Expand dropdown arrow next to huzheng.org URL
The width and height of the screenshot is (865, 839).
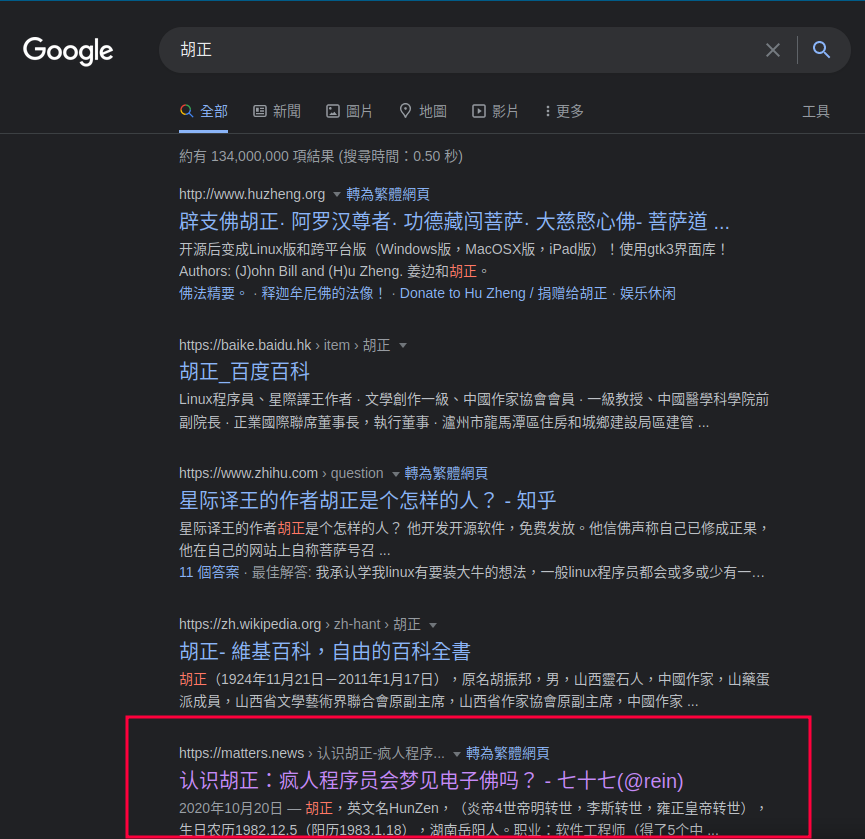tap(337, 195)
